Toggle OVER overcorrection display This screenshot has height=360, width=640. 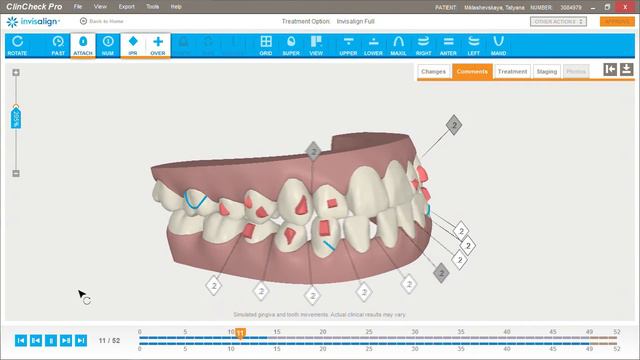(158, 45)
